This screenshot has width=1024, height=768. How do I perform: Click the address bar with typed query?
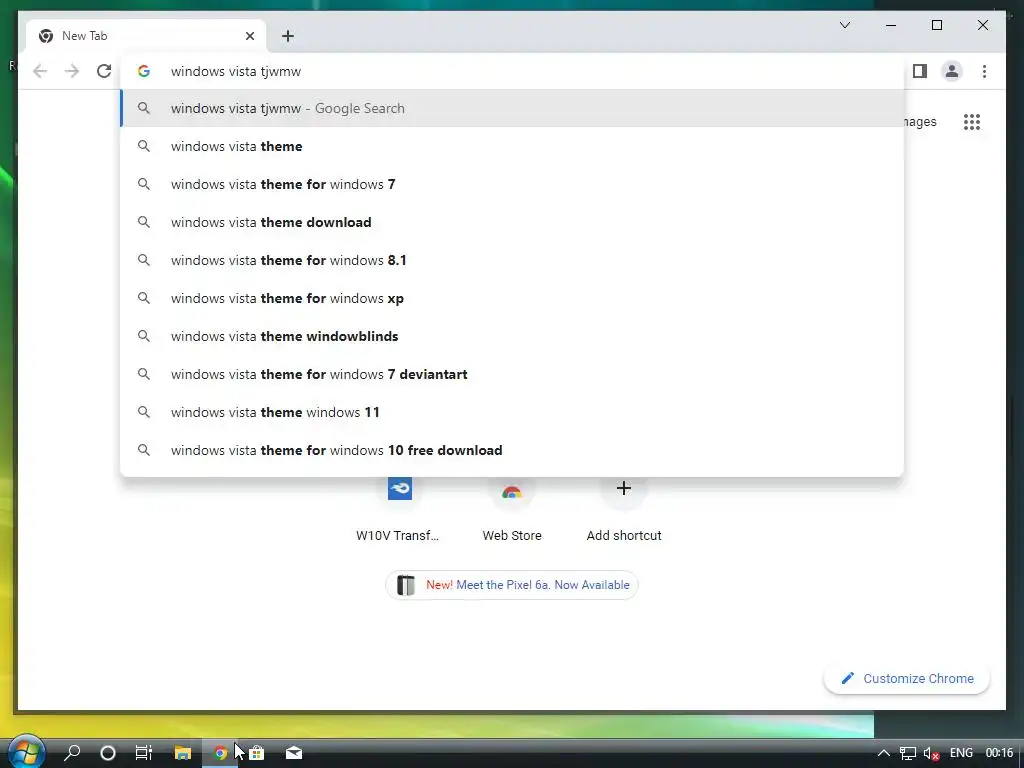(x=513, y=71)
